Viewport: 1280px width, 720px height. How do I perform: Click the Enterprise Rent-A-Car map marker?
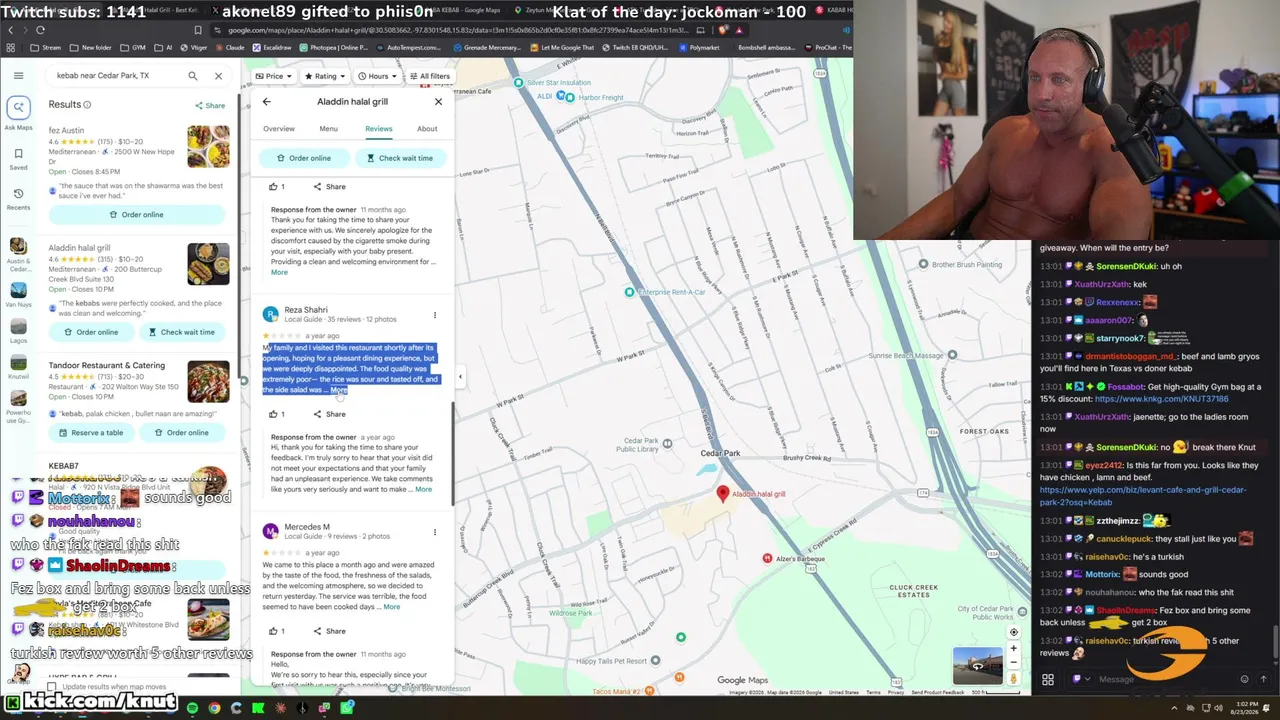629,292
